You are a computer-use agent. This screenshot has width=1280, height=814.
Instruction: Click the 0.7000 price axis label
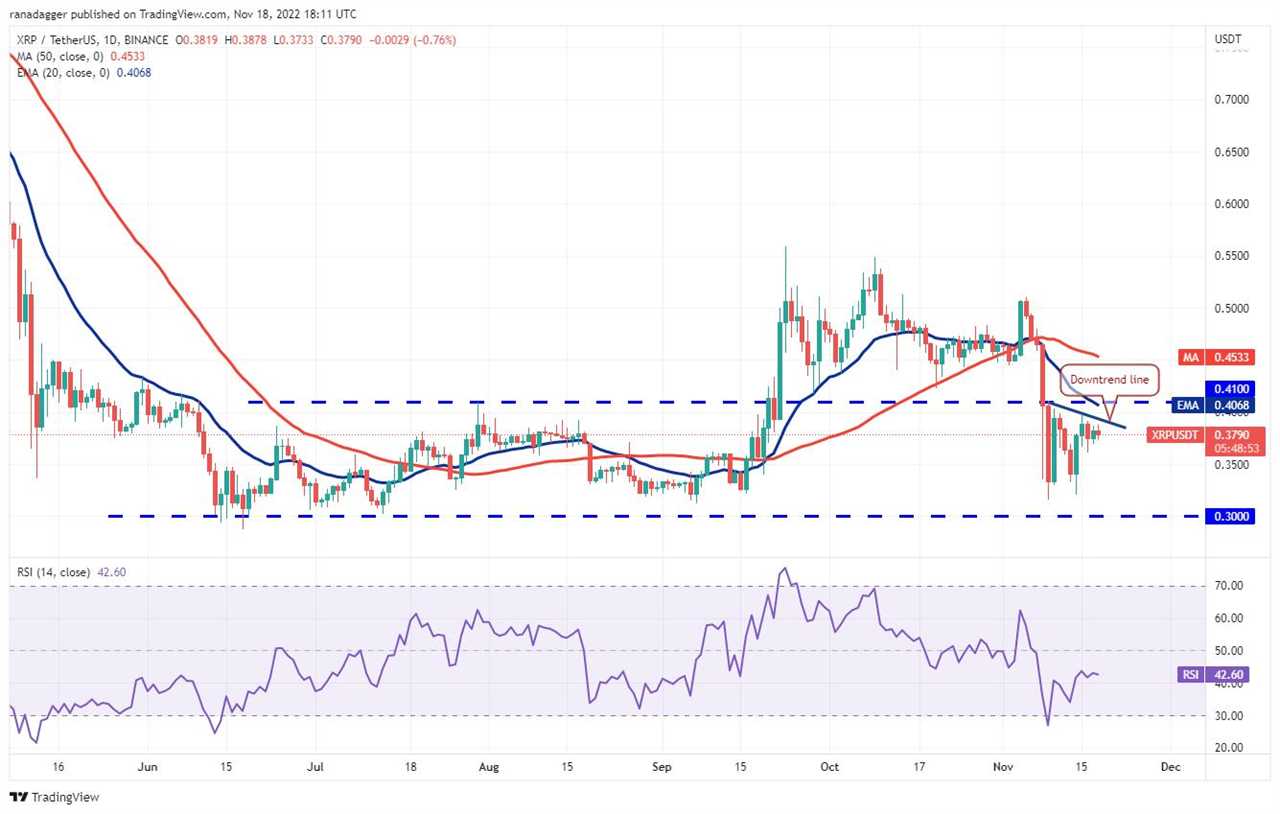tap(1232, 100)
